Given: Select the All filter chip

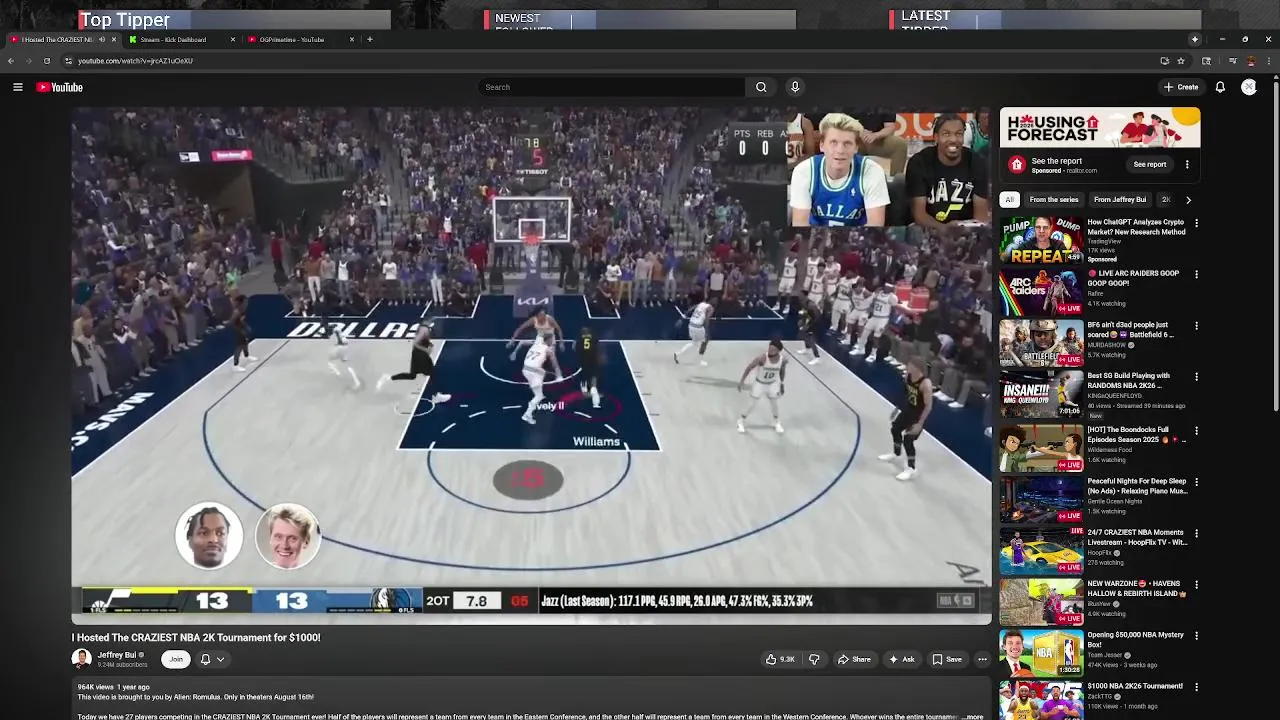Looking at the screenshot, I should pos(1010,200).
